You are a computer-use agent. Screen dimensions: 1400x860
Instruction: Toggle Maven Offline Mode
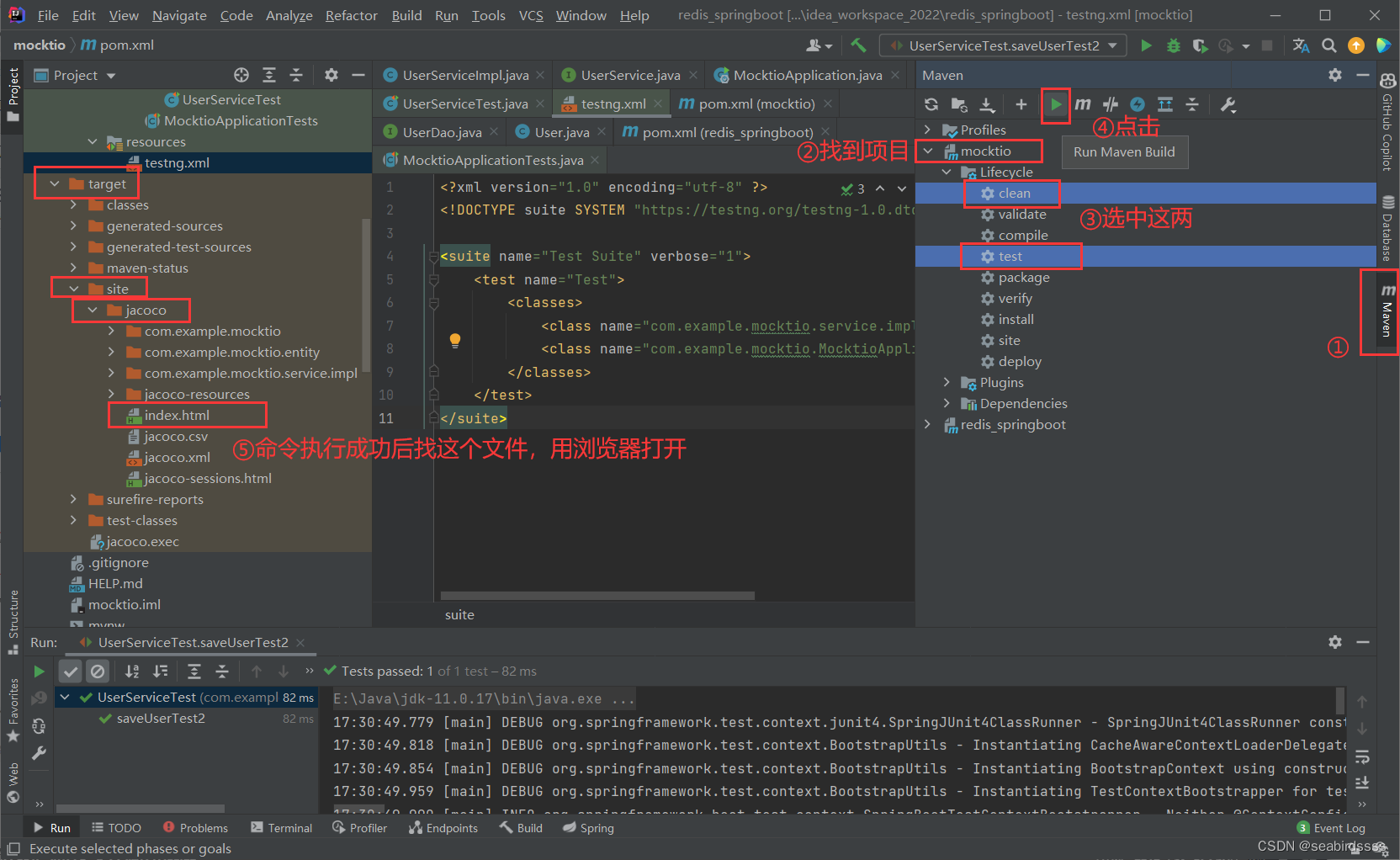click(x=1111, y=104)
